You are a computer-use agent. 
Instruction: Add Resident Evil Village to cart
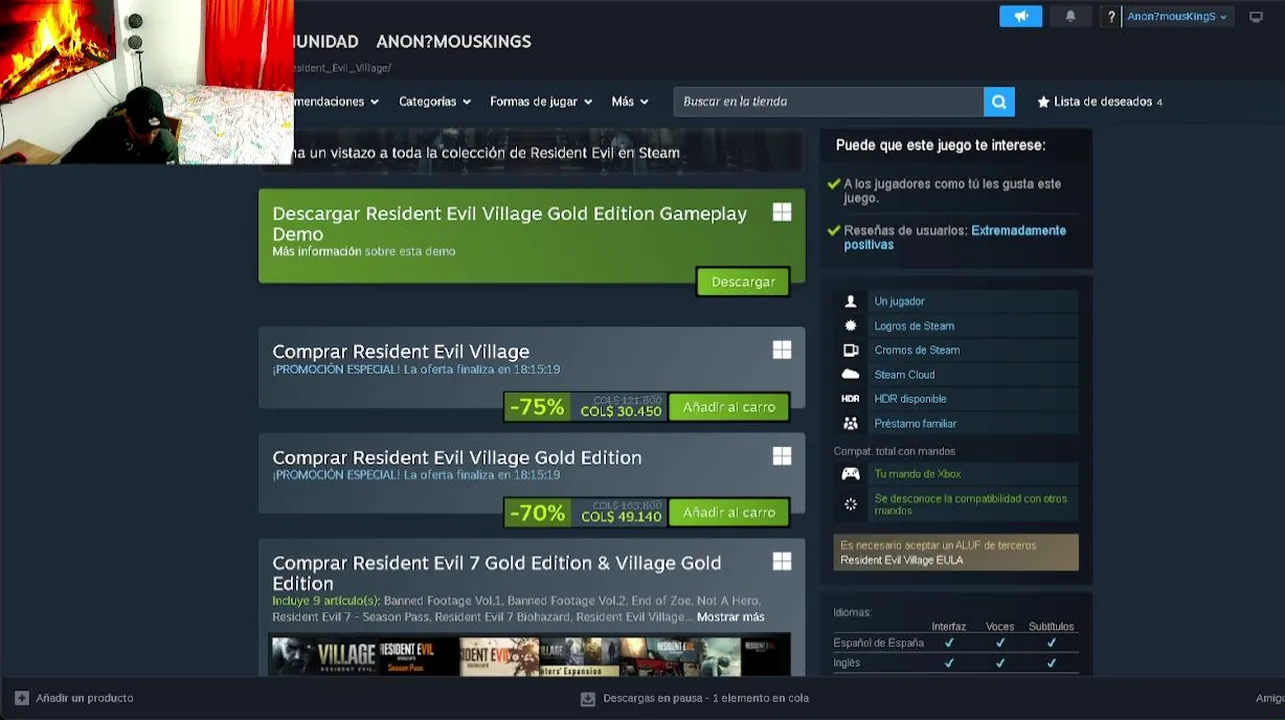pos(729,407)
